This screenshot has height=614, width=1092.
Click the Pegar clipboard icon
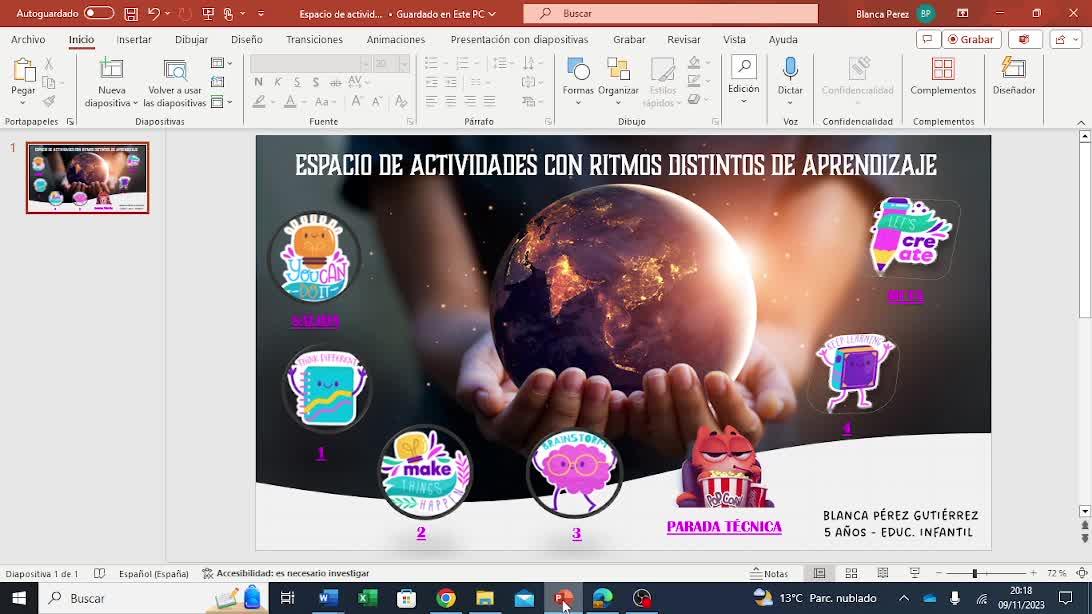point(24,70)
